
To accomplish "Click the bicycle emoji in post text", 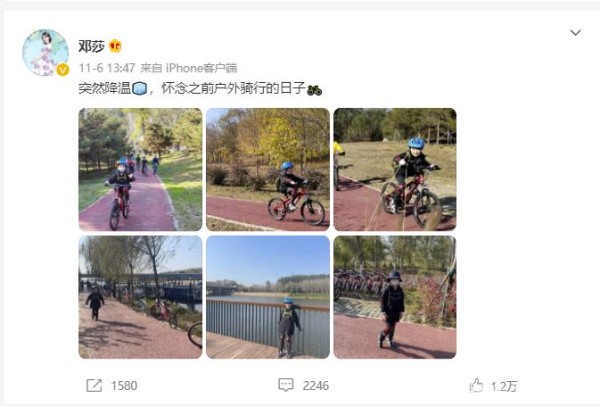I will tap(314, 90).
